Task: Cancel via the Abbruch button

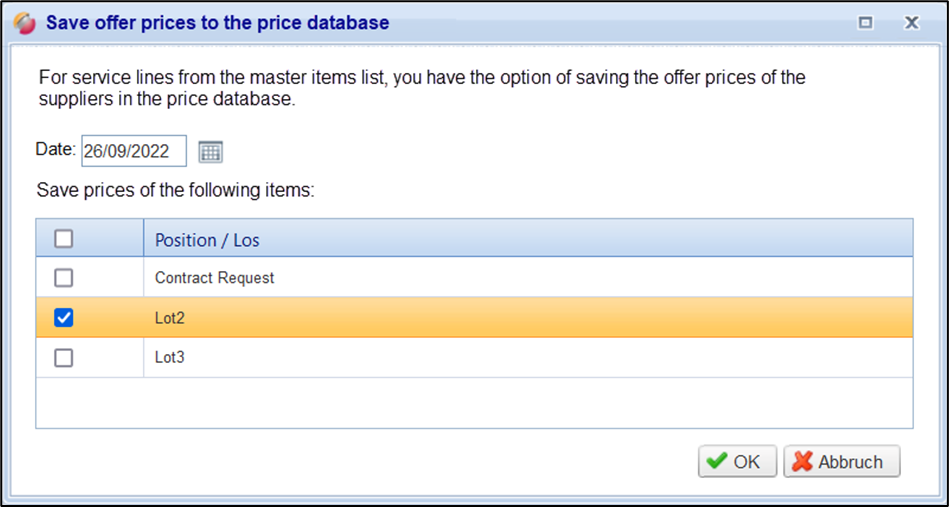Action: (841, 461)
